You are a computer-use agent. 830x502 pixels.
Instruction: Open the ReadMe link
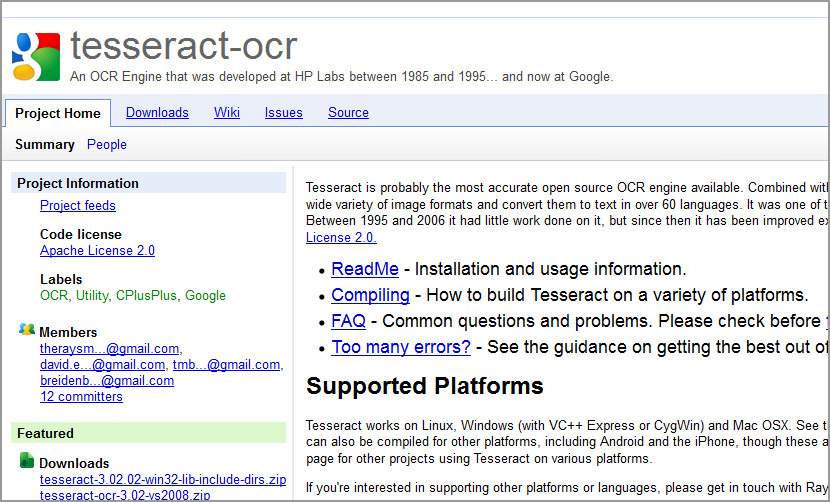pyautogui.click(x=365, y=269)
